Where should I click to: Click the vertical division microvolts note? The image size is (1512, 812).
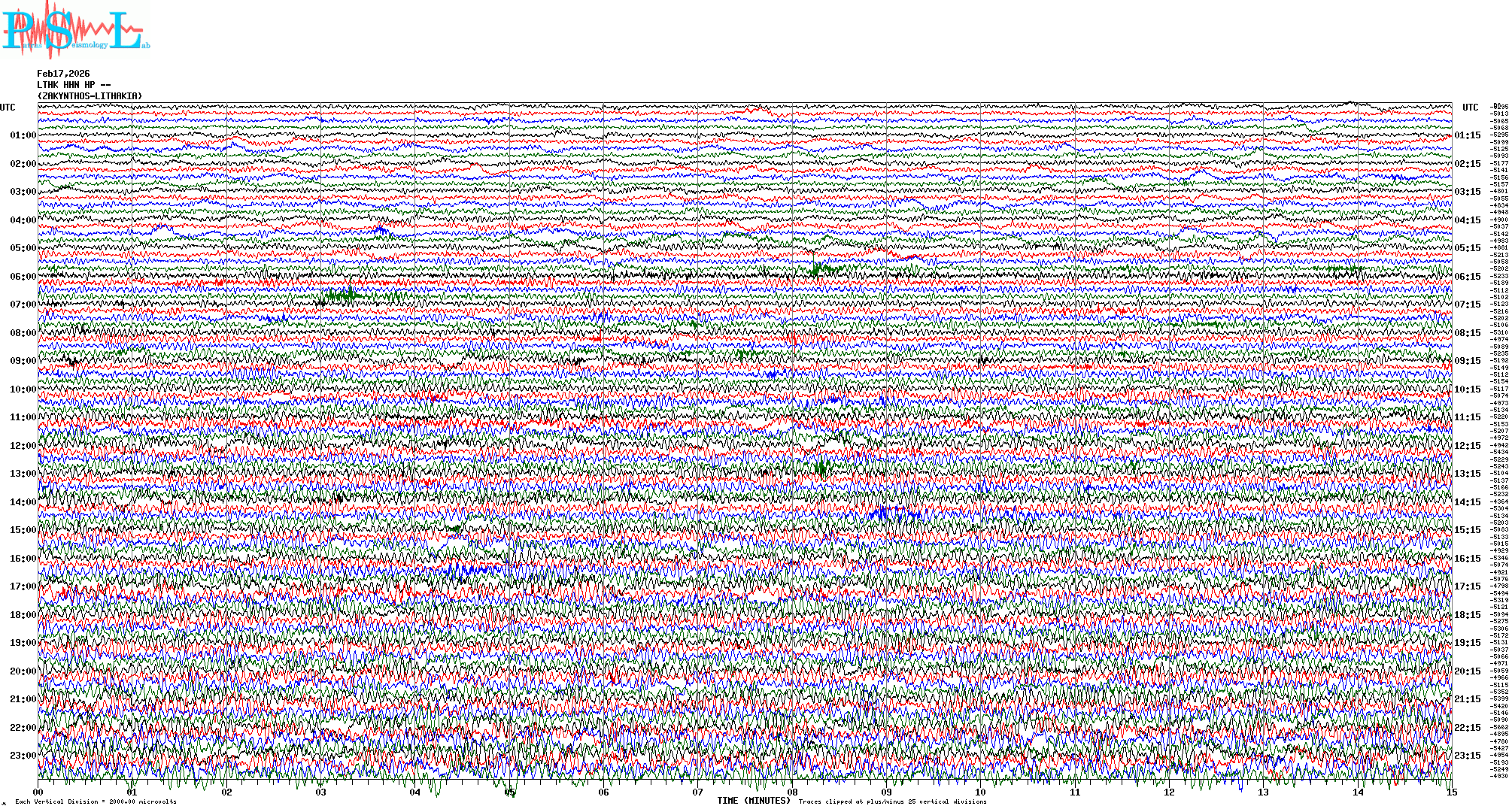[96, 801]
